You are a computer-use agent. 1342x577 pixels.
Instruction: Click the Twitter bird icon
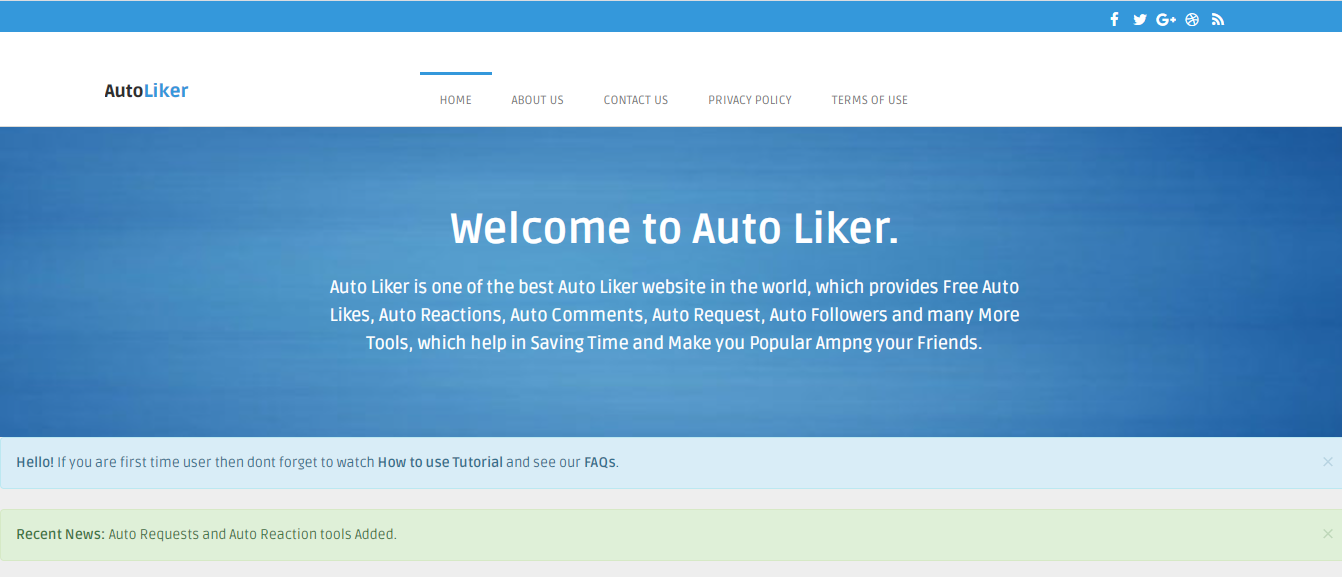click(x=1140, y=19)
